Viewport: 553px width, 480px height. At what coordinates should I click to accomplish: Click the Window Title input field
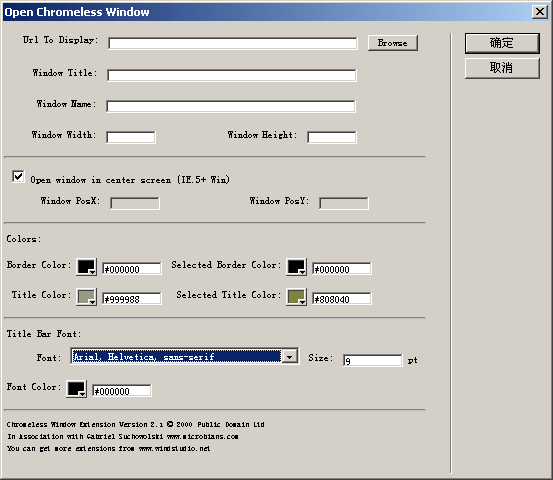pyautogui.click(x=232, y=75)
